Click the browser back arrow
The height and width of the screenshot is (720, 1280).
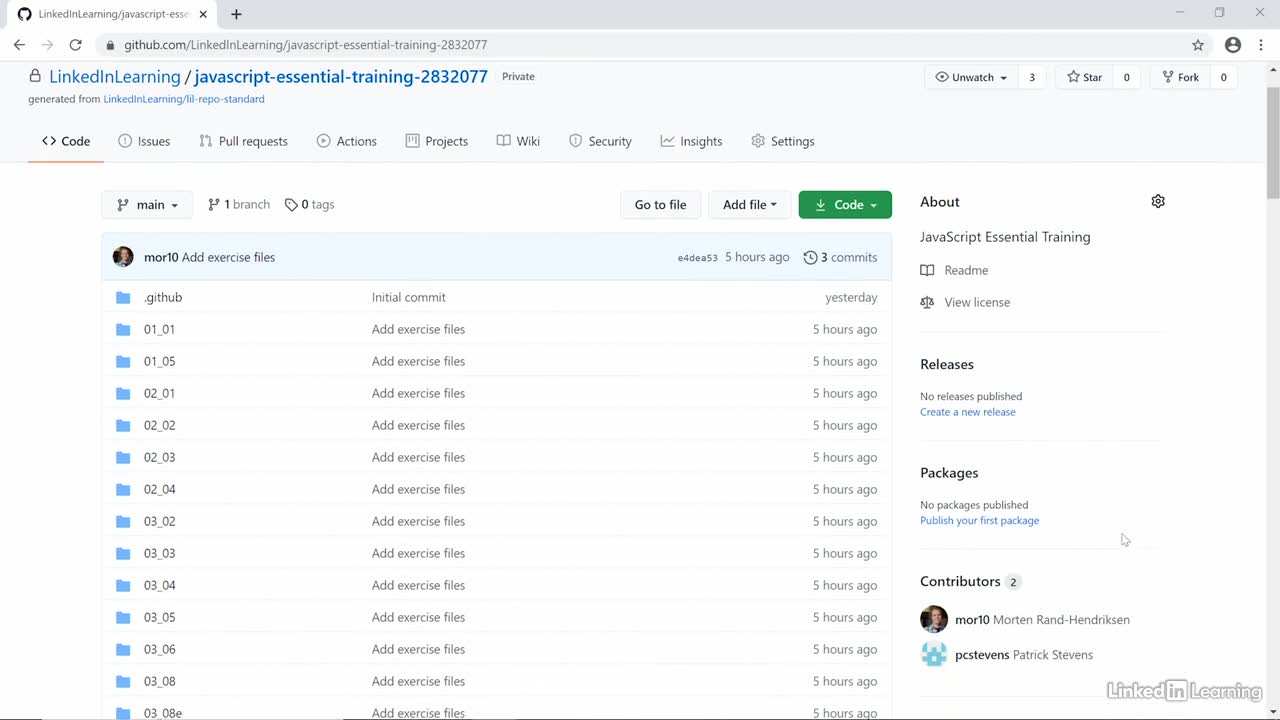click(19, 45)
